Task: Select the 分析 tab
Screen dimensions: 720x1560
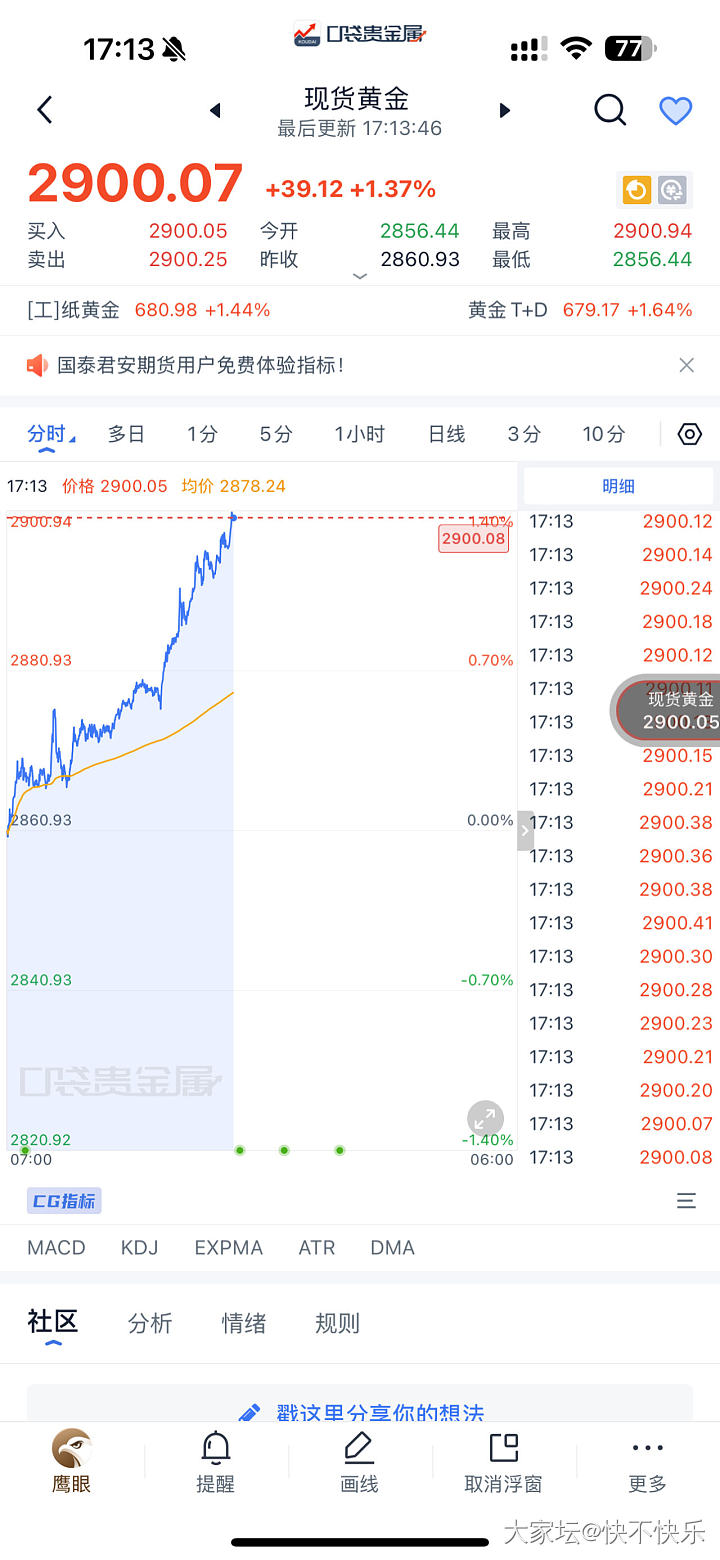Action: pos(150,1323)
